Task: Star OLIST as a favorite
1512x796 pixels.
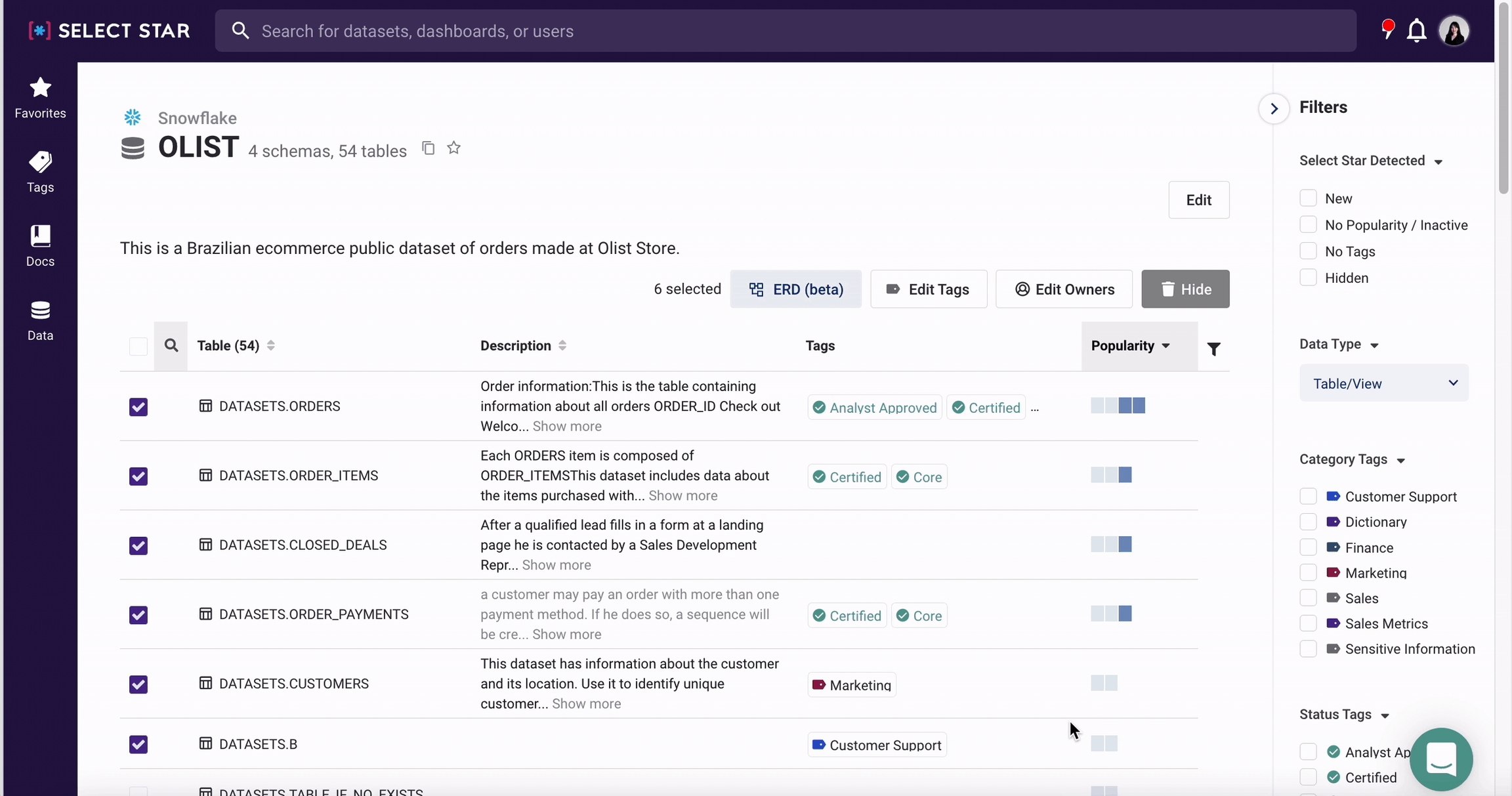Action: [453, 148]
